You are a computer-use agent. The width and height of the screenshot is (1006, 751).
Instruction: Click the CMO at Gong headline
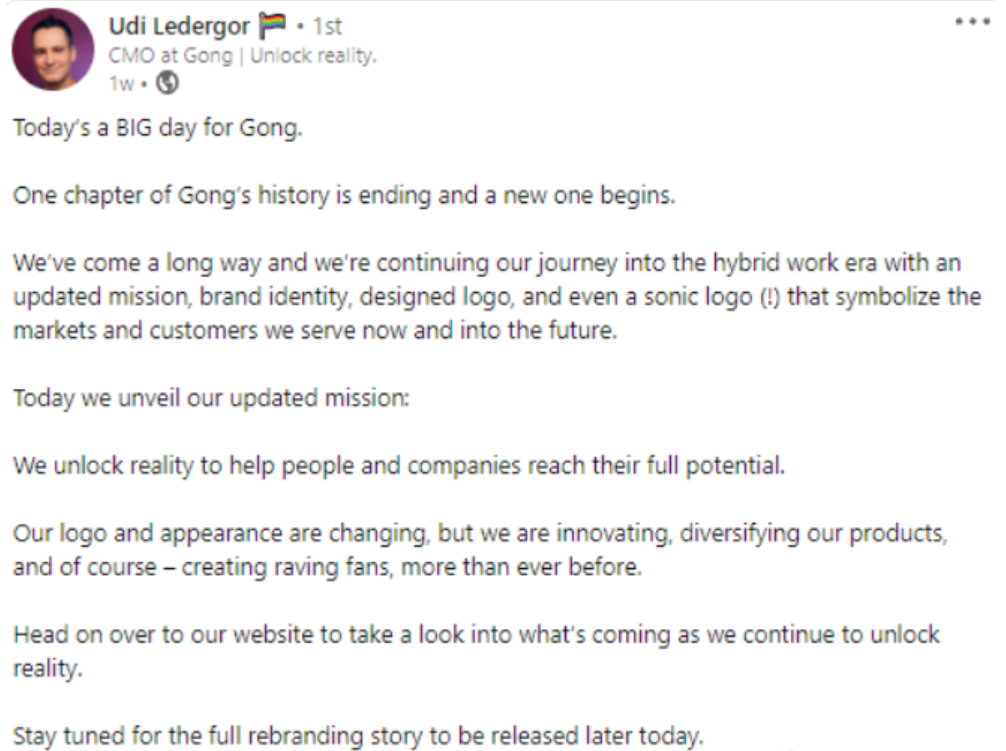pos(171,56)
